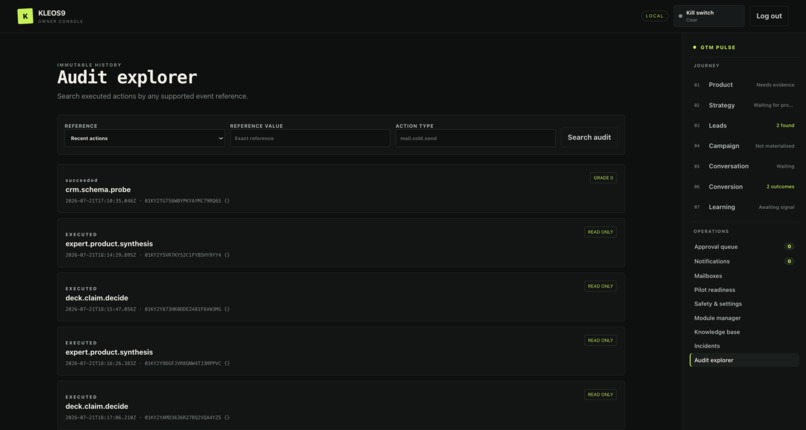The height and width of the screenshot is (430, 806).
Task: Click the green KLEOS9 K logo
Action: (x=25, y=16)
